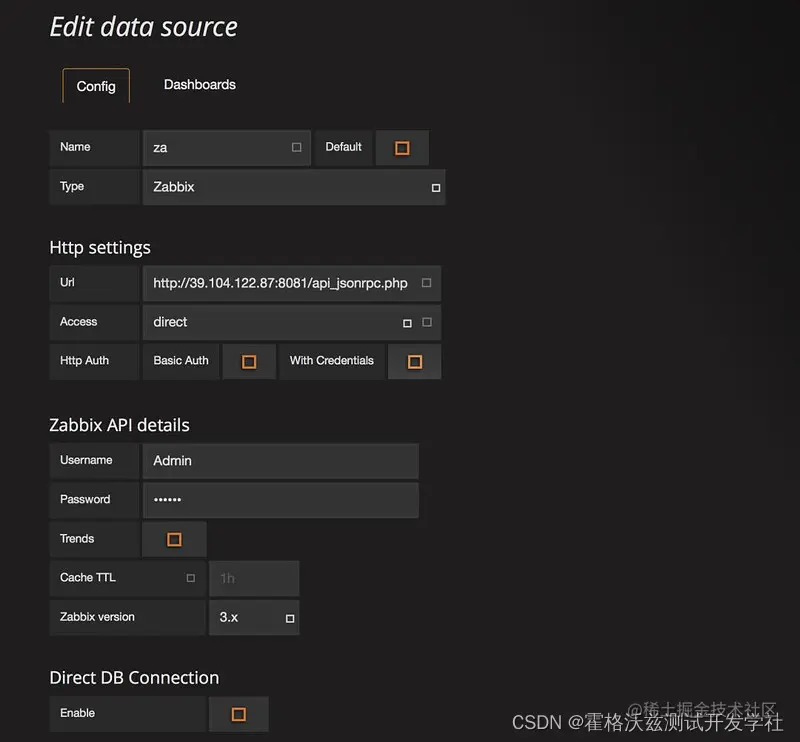Click the Default label
Image resolution: width=800 pixels, height=742 pixels.
click(x=343, y=147)
